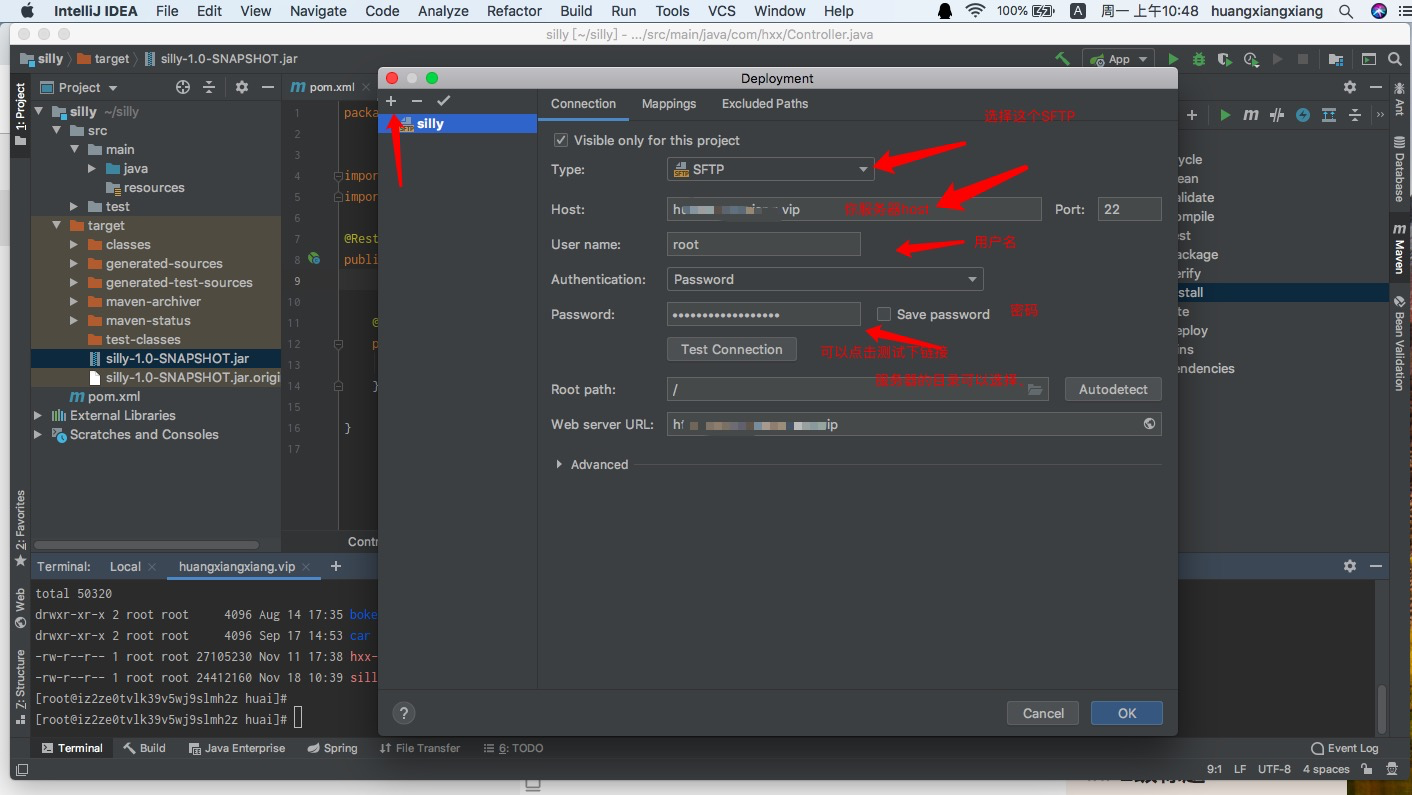The image size is (1412, 795).
Task: Mark server as default with checkmark icon
Action: (444, 101)
